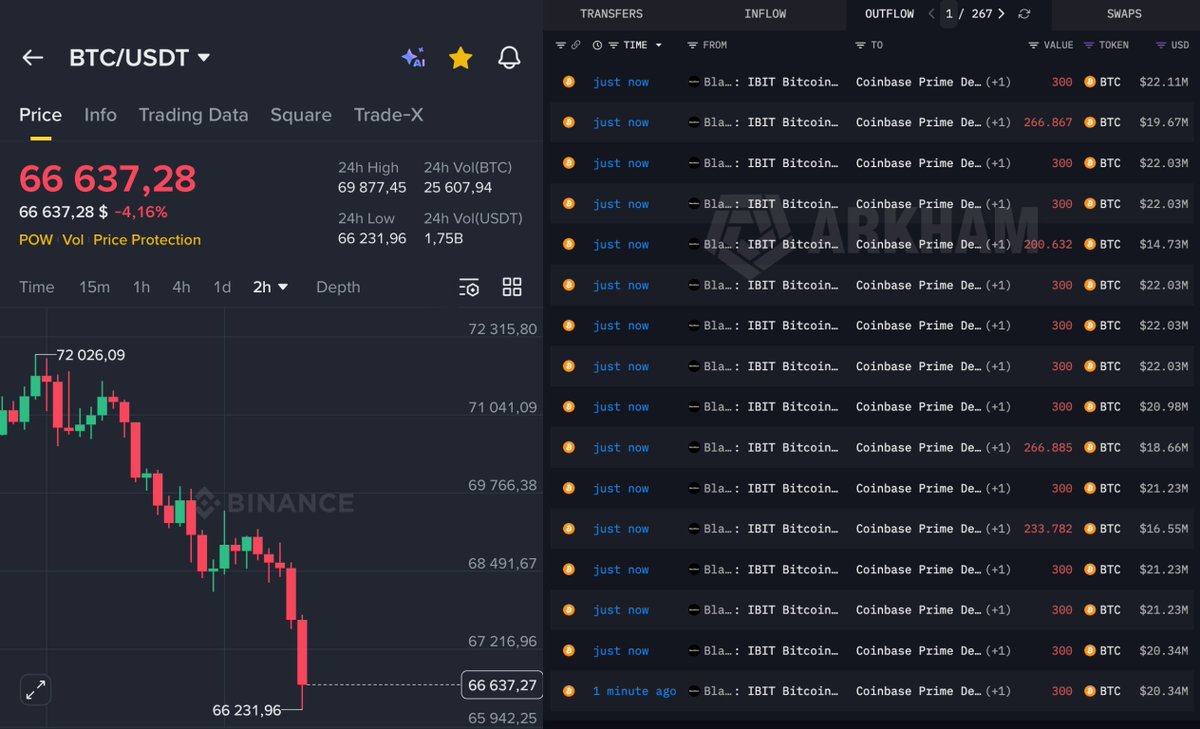The width and height of the screenshot is (1200, 729).
Task: Go to next outflow page
Action: pos(1001,14)
